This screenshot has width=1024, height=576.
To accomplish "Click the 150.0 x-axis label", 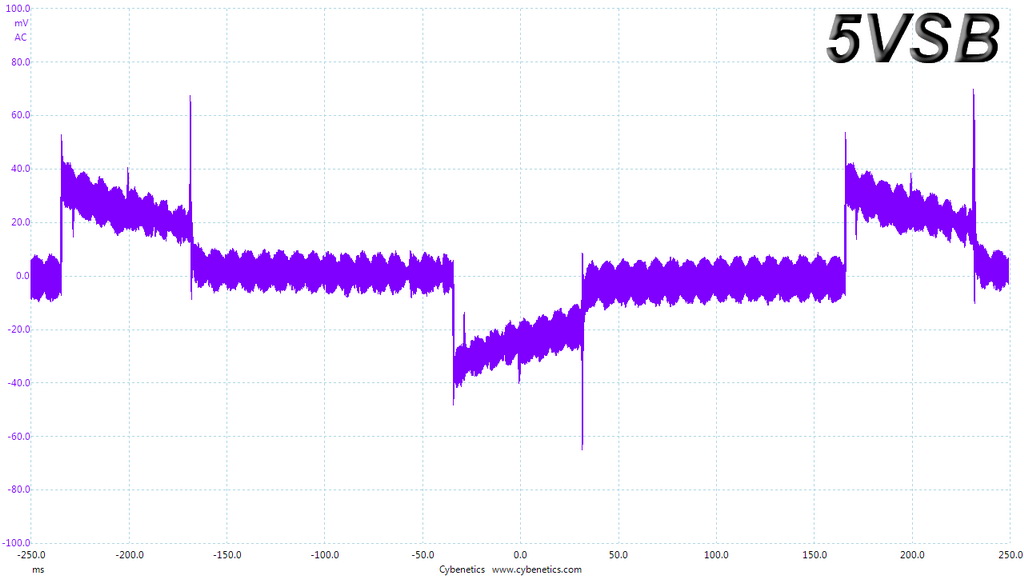I will 814,555.
